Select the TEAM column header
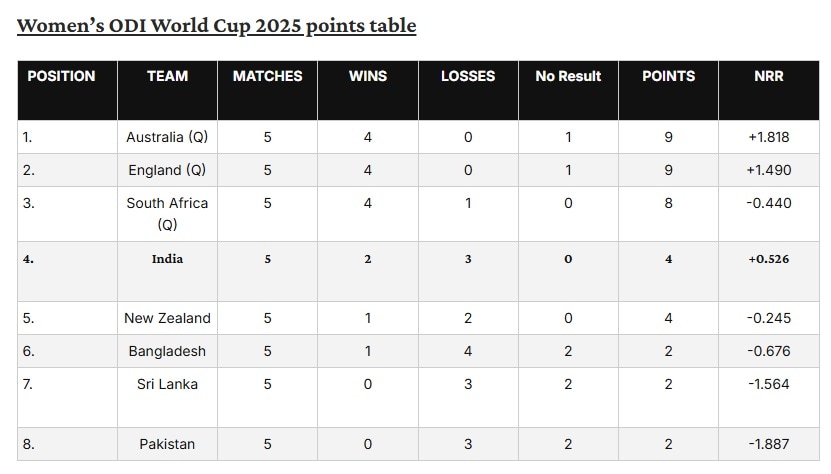 coord(167,76)
